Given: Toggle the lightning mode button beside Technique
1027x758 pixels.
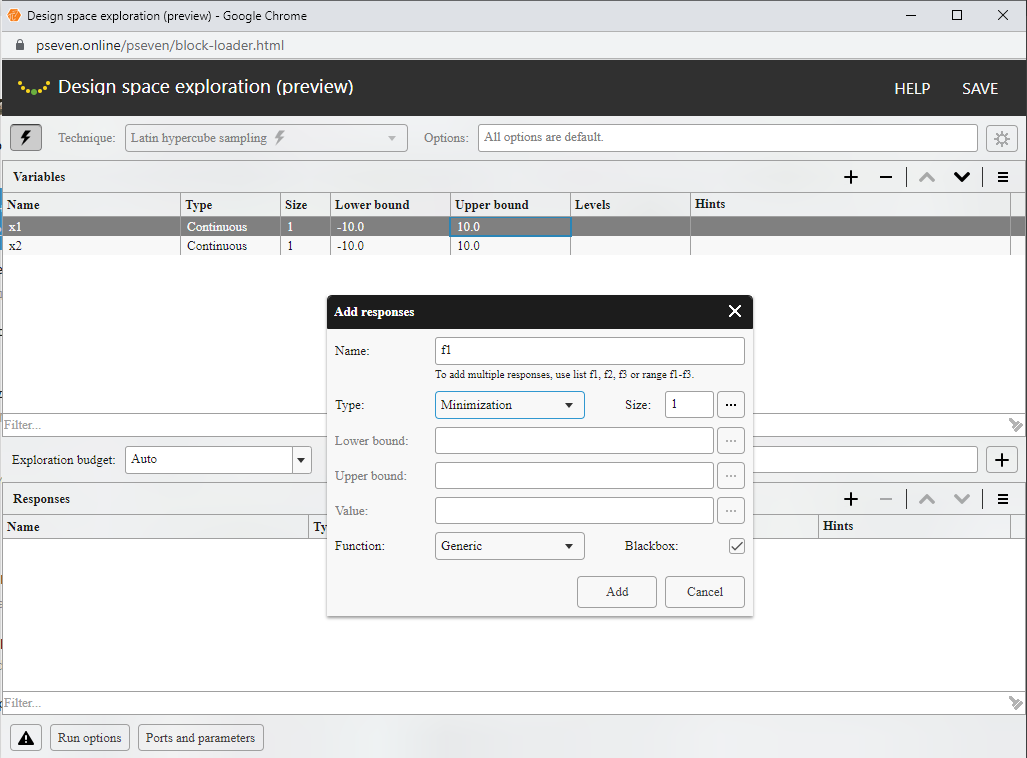Looking at the screenshot, I should [26, 138].
